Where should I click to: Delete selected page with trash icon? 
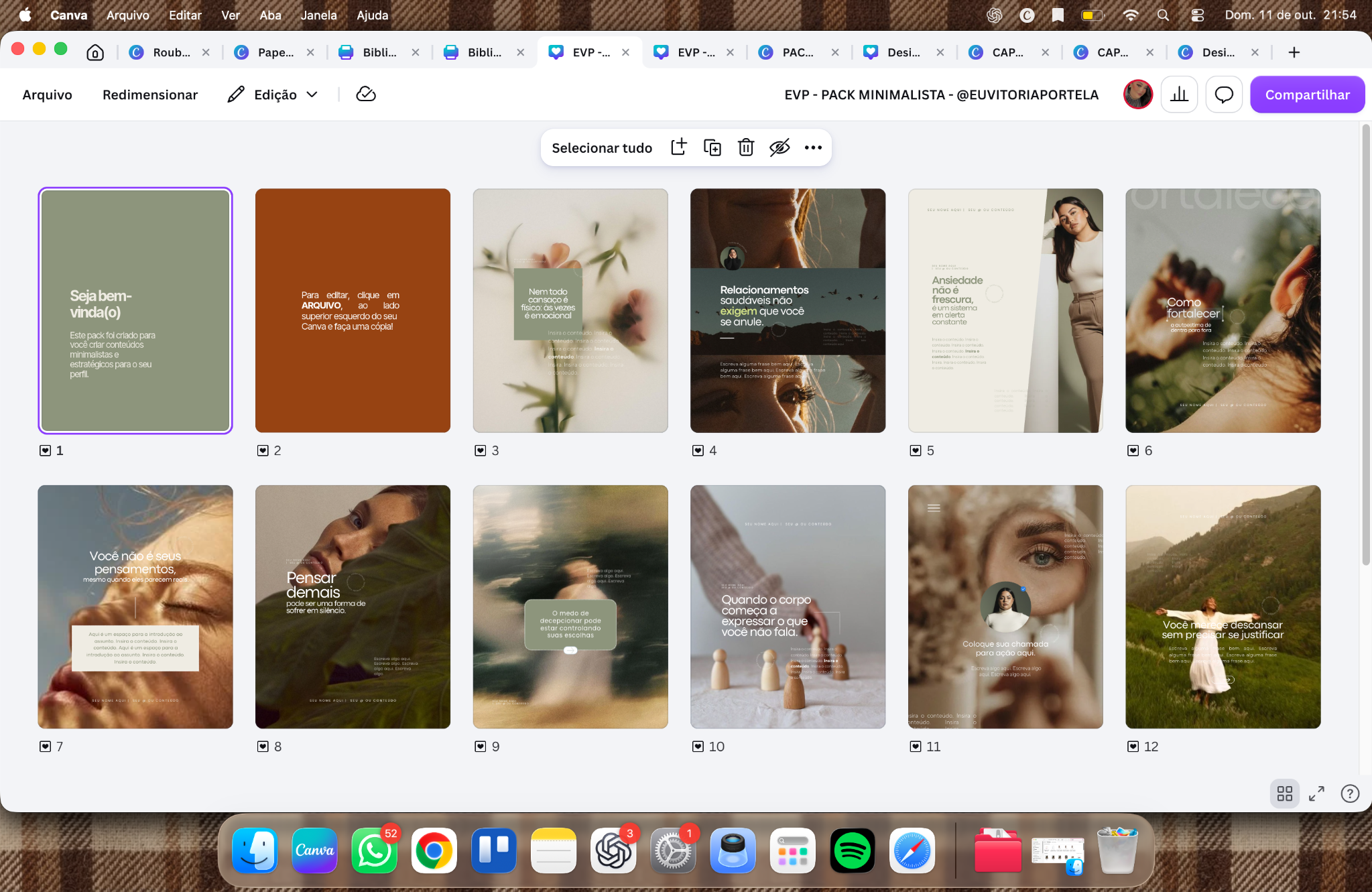pos(746,147)
